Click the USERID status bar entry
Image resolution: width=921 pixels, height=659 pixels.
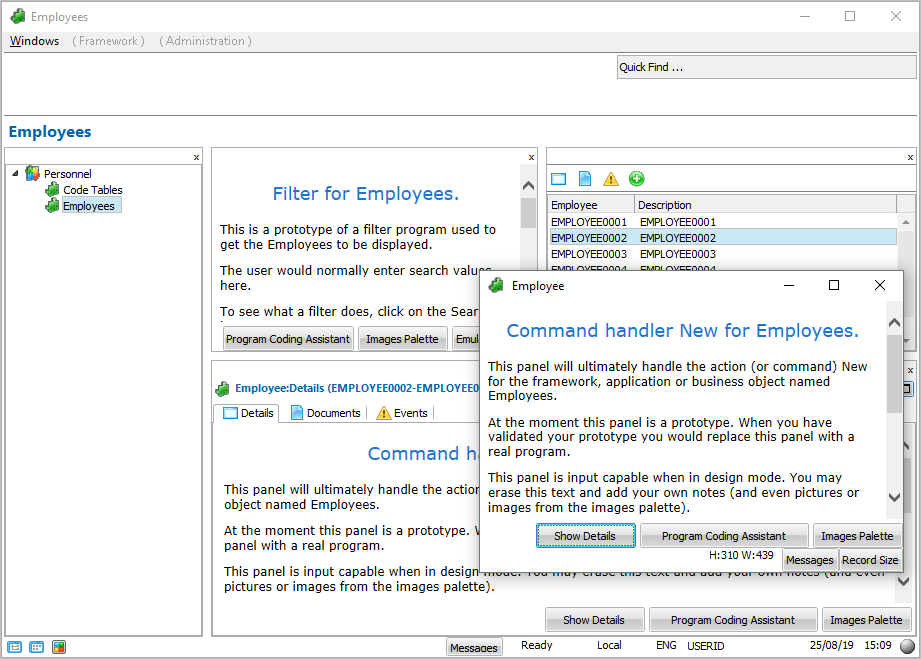705,646
